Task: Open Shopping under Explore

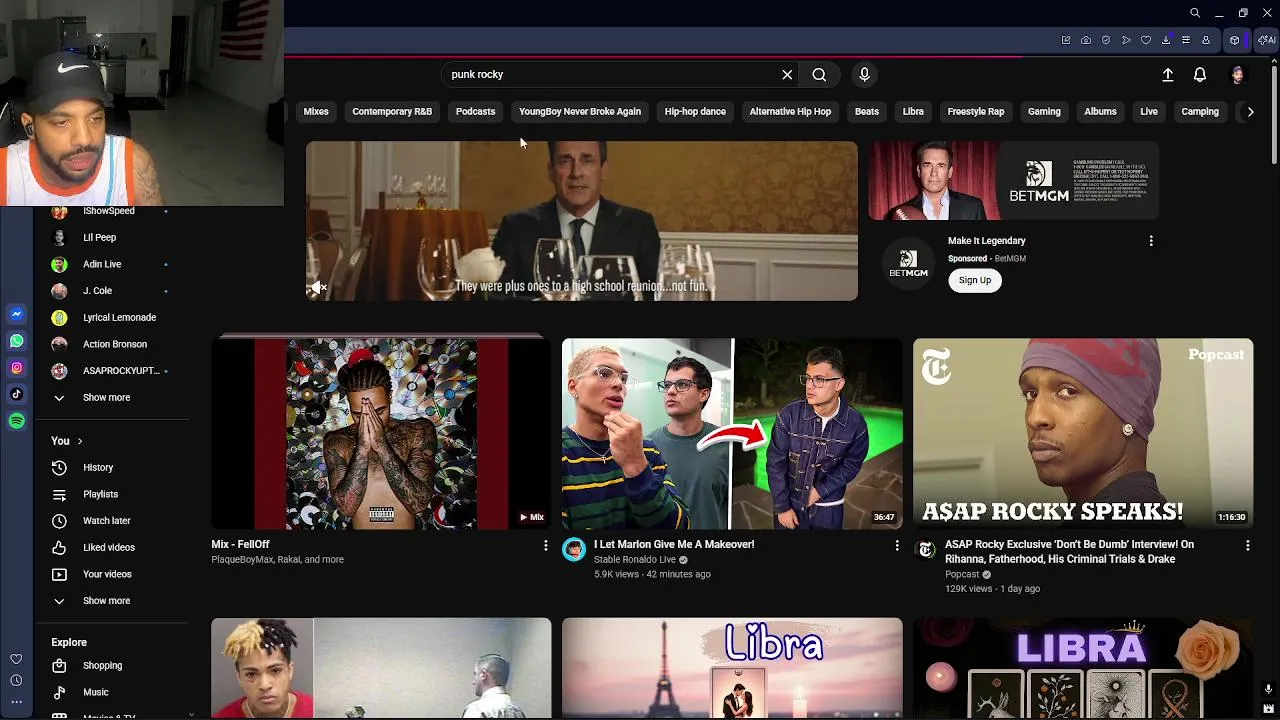Action: pyautogui.click(x=102, y=666)
